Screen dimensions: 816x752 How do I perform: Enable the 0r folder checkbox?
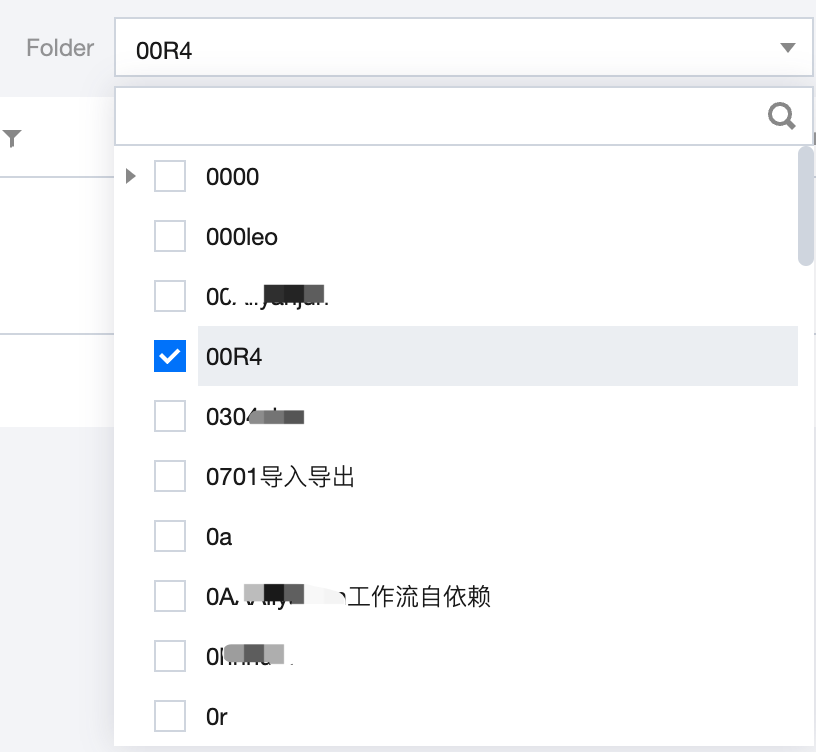(x=170, y=716)
